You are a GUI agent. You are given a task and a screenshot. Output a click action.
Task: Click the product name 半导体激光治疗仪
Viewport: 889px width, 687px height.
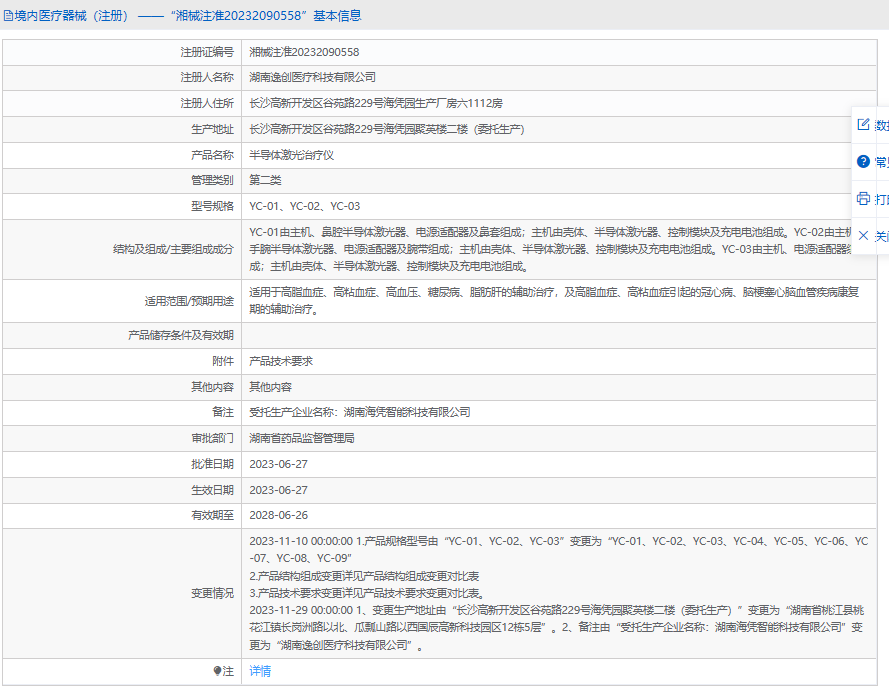pos(291,155)
